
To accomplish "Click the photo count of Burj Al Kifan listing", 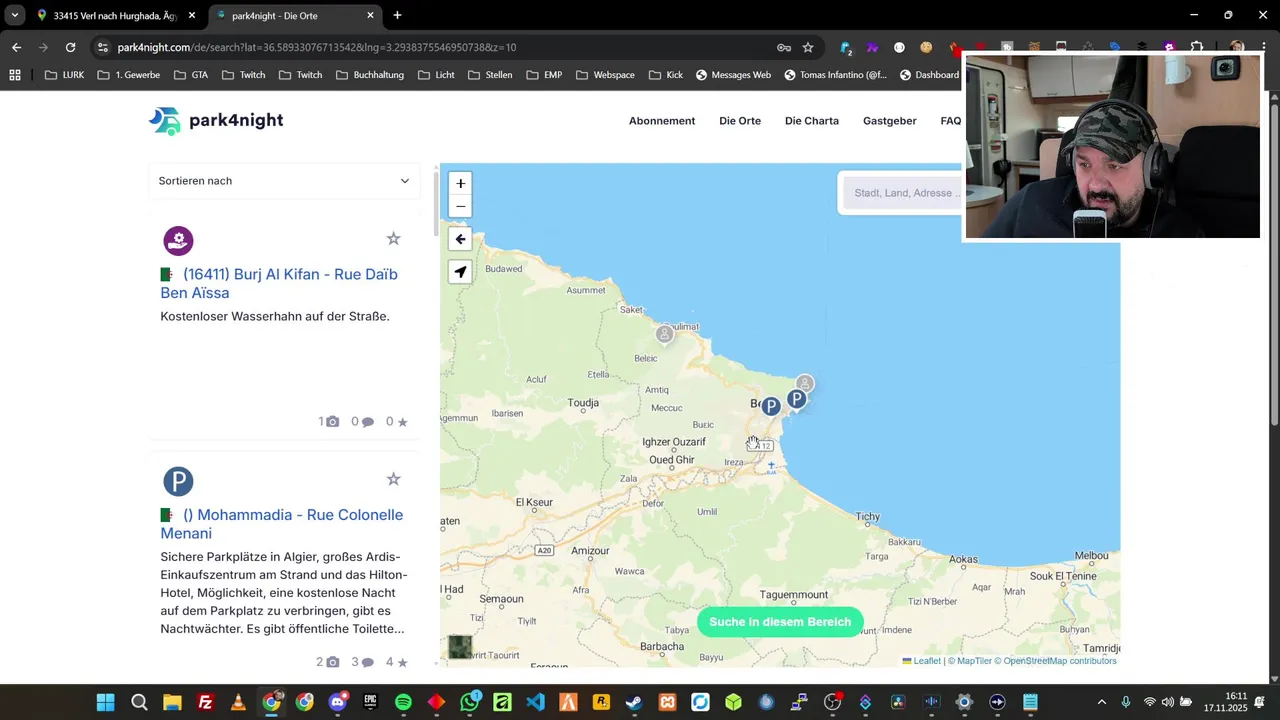I will 328,422.
